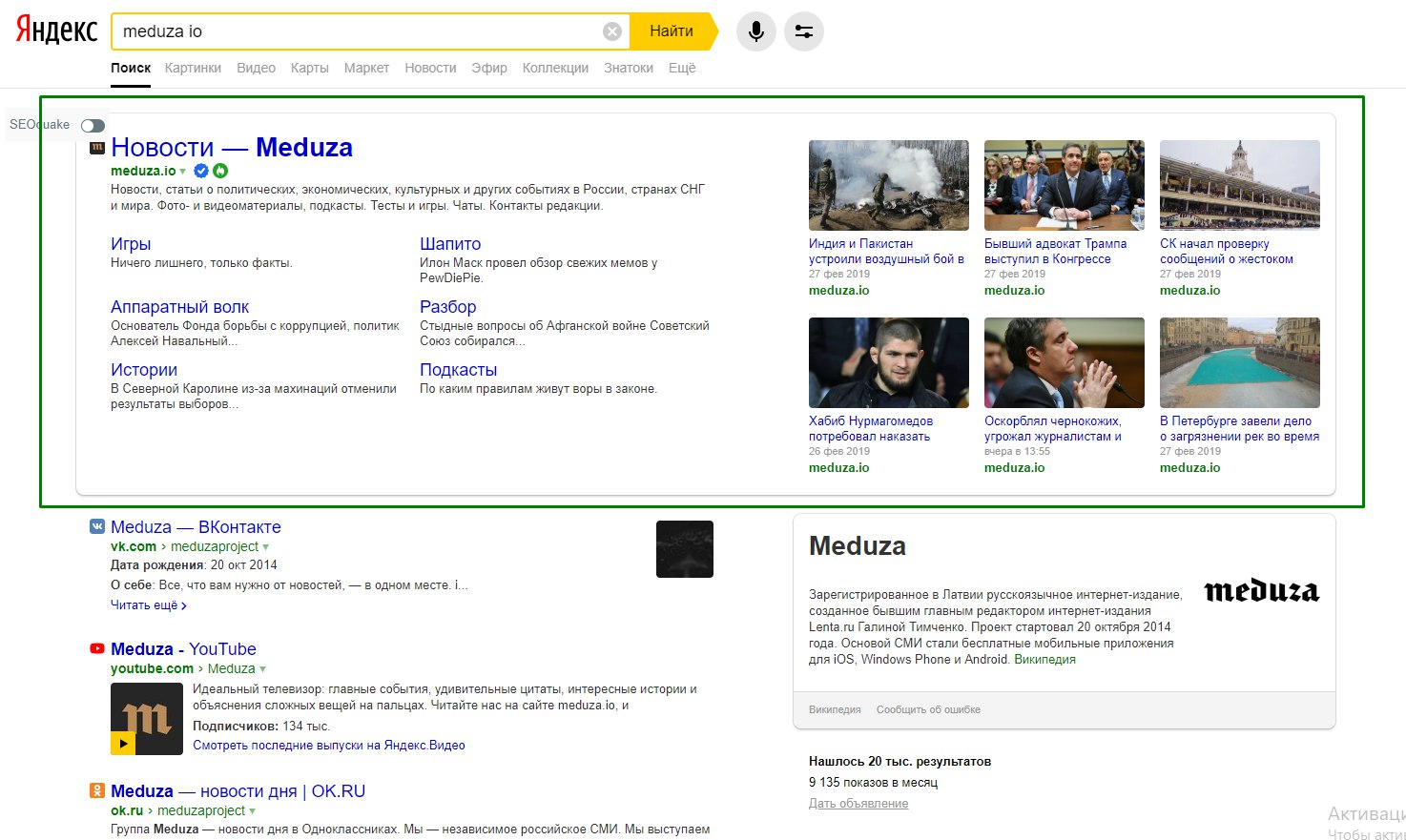Open the Подкасты sitelink

458,370
